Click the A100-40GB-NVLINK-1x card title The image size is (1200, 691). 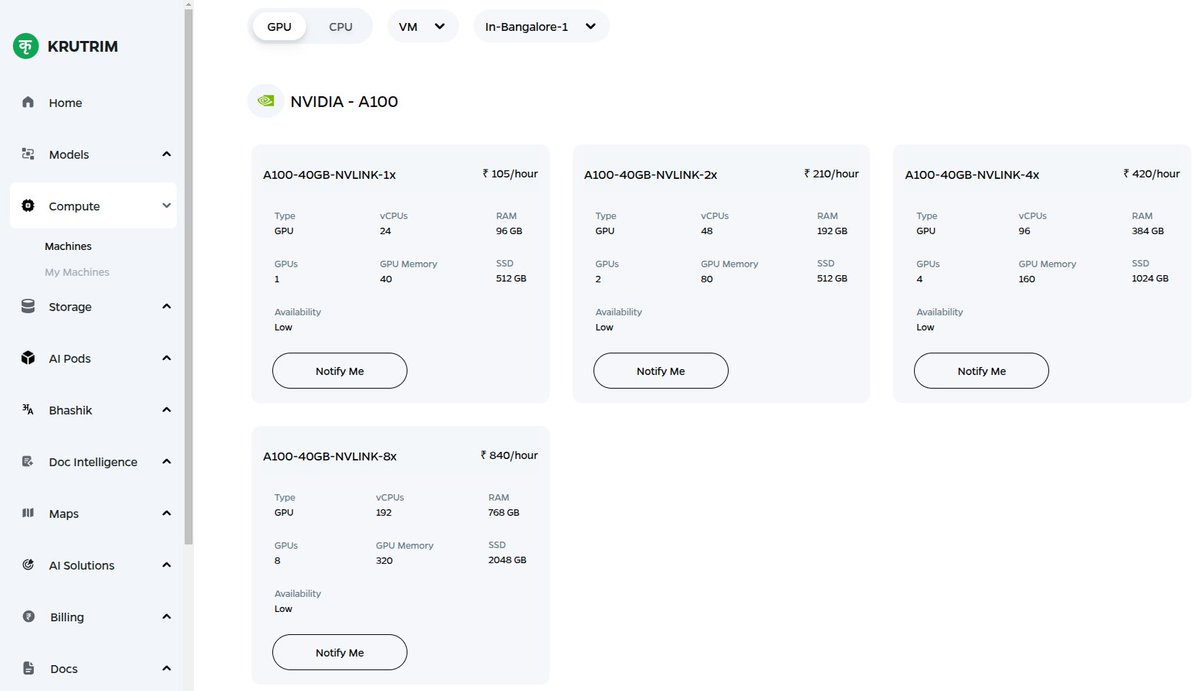[x=329, y=175]
